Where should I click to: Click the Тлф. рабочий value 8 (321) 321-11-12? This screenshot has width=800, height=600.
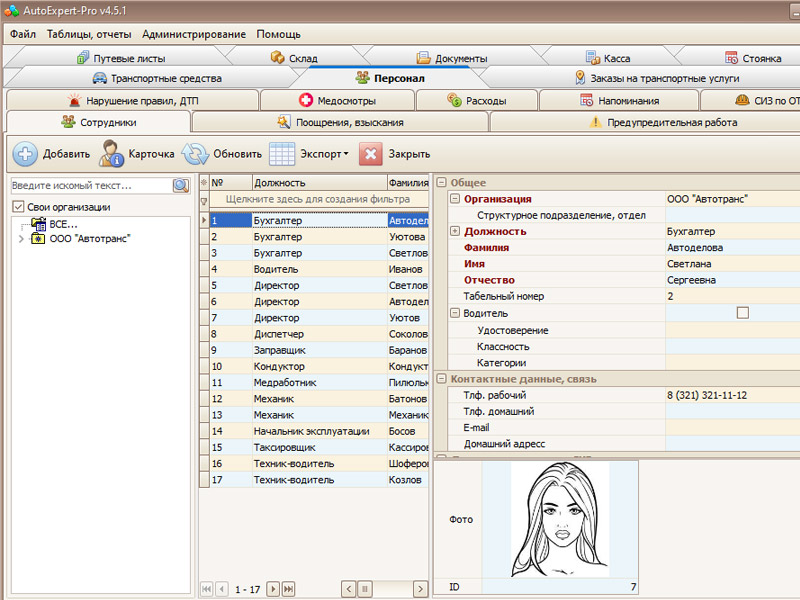(707, 395)
